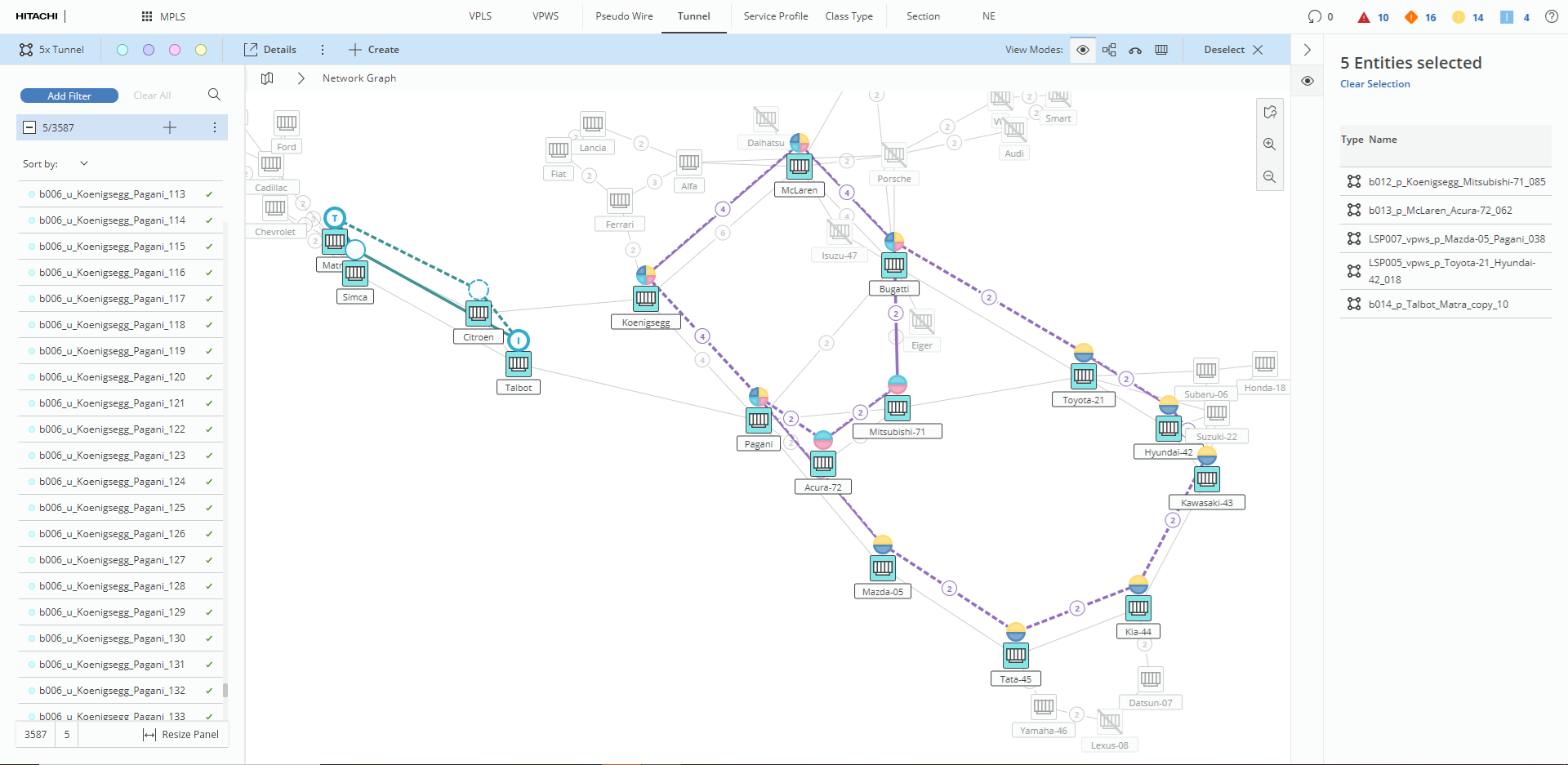This screenshot has height=765, width=1568.
Task: Switch to the hierarchy tree view mode
Action: (1109, 50)
